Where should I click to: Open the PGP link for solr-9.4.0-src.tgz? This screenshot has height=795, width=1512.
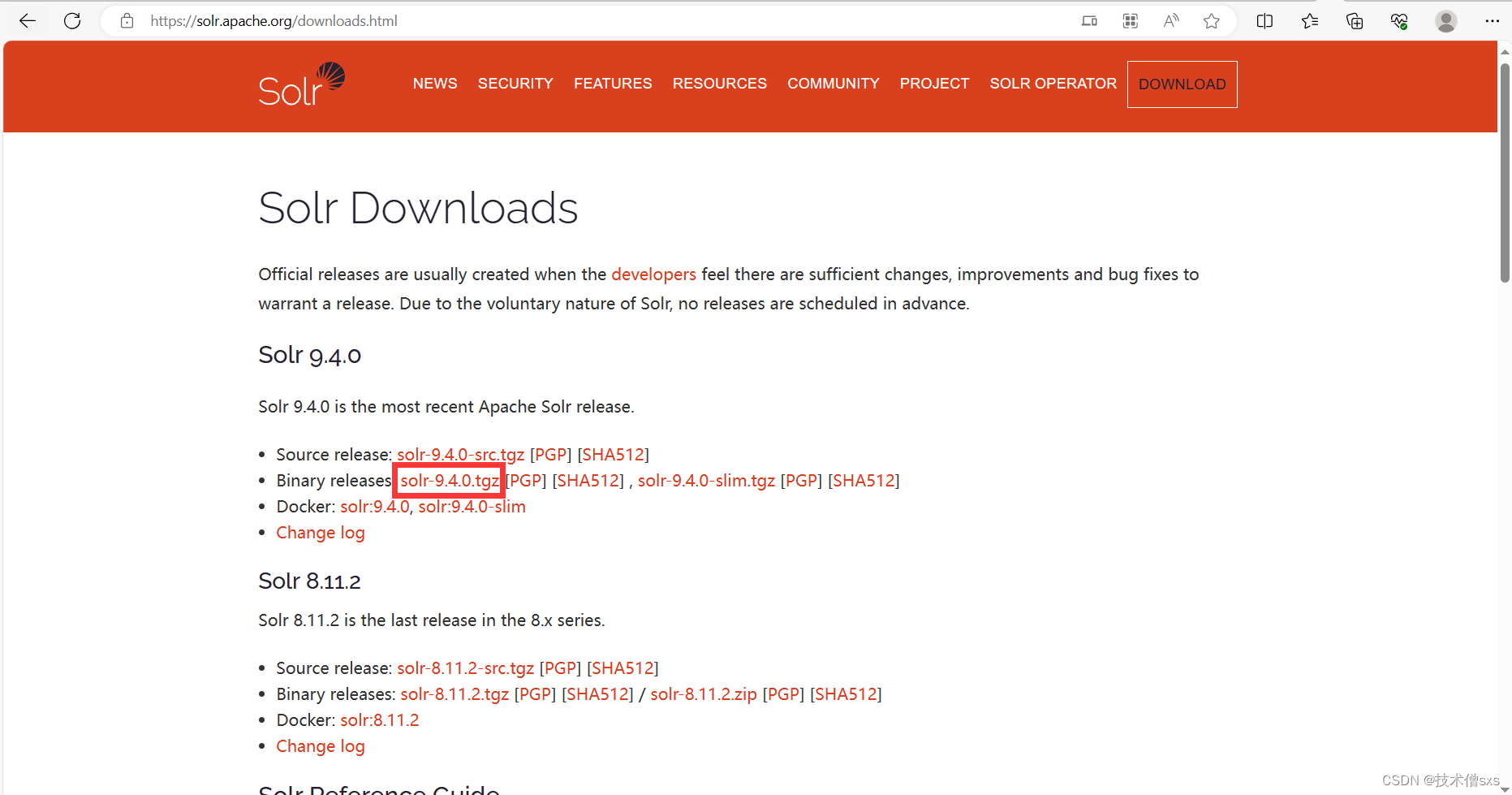pyautogui.click(x=551, y=455)
